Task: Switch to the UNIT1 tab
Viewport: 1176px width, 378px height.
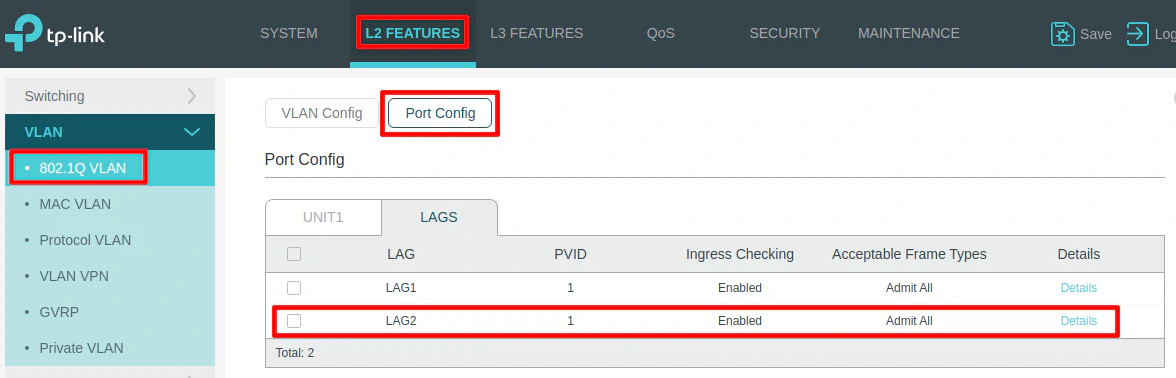Action: click(323, 218)
